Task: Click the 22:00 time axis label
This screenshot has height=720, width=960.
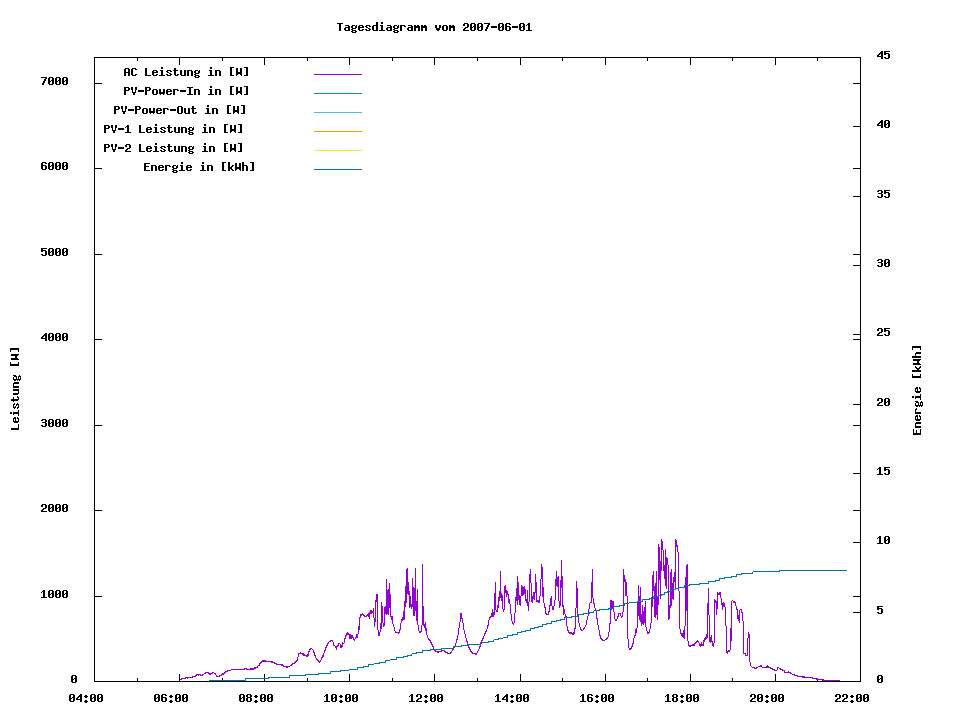Action: pyautogui.click(x=852, y=698)
